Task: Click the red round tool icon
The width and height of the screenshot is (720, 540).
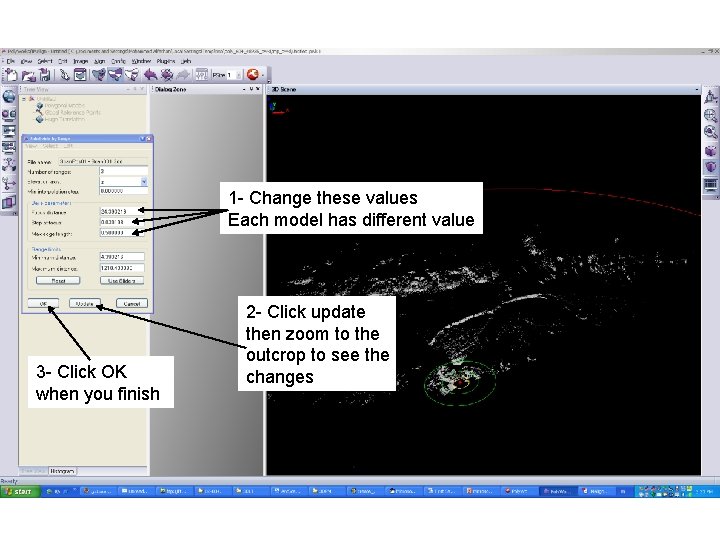Action: tap(253, 74)
